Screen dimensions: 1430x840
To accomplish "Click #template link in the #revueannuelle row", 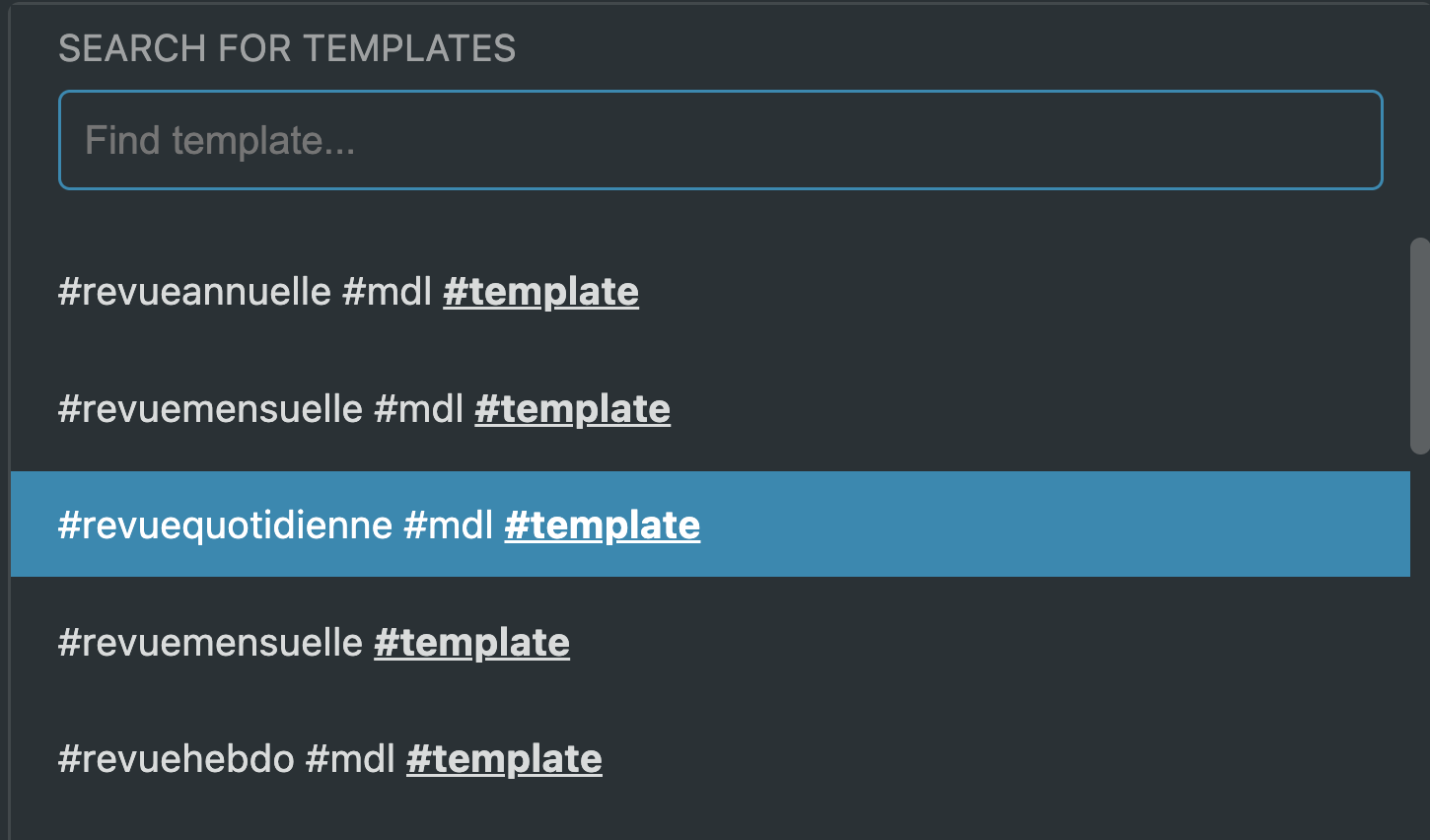I will (x=540, y=292).
